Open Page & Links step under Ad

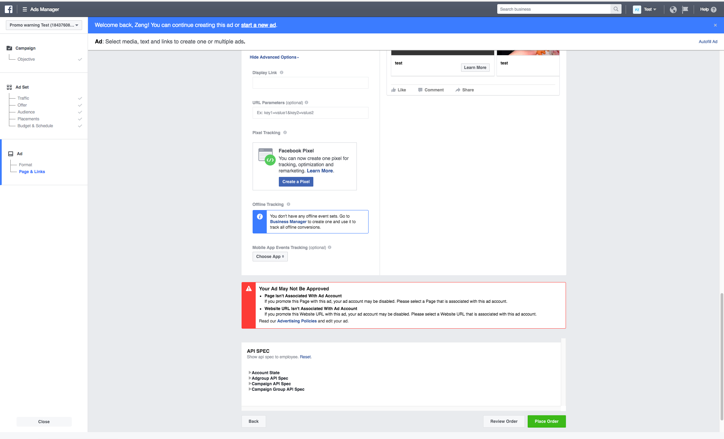[32, 172]
